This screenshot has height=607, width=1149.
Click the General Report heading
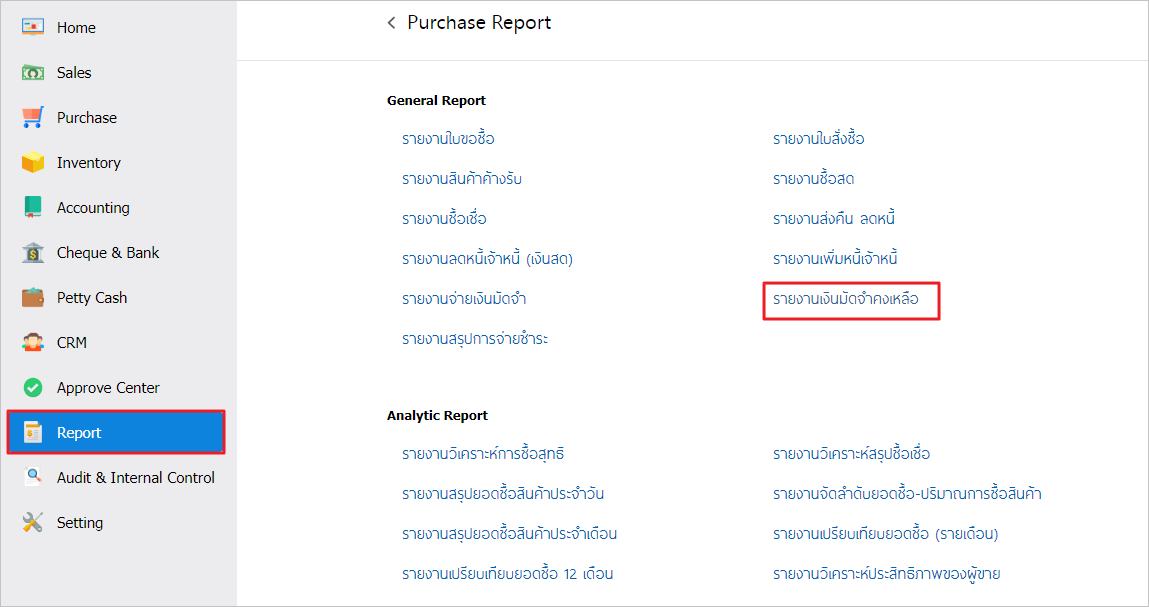click(436, 100)
